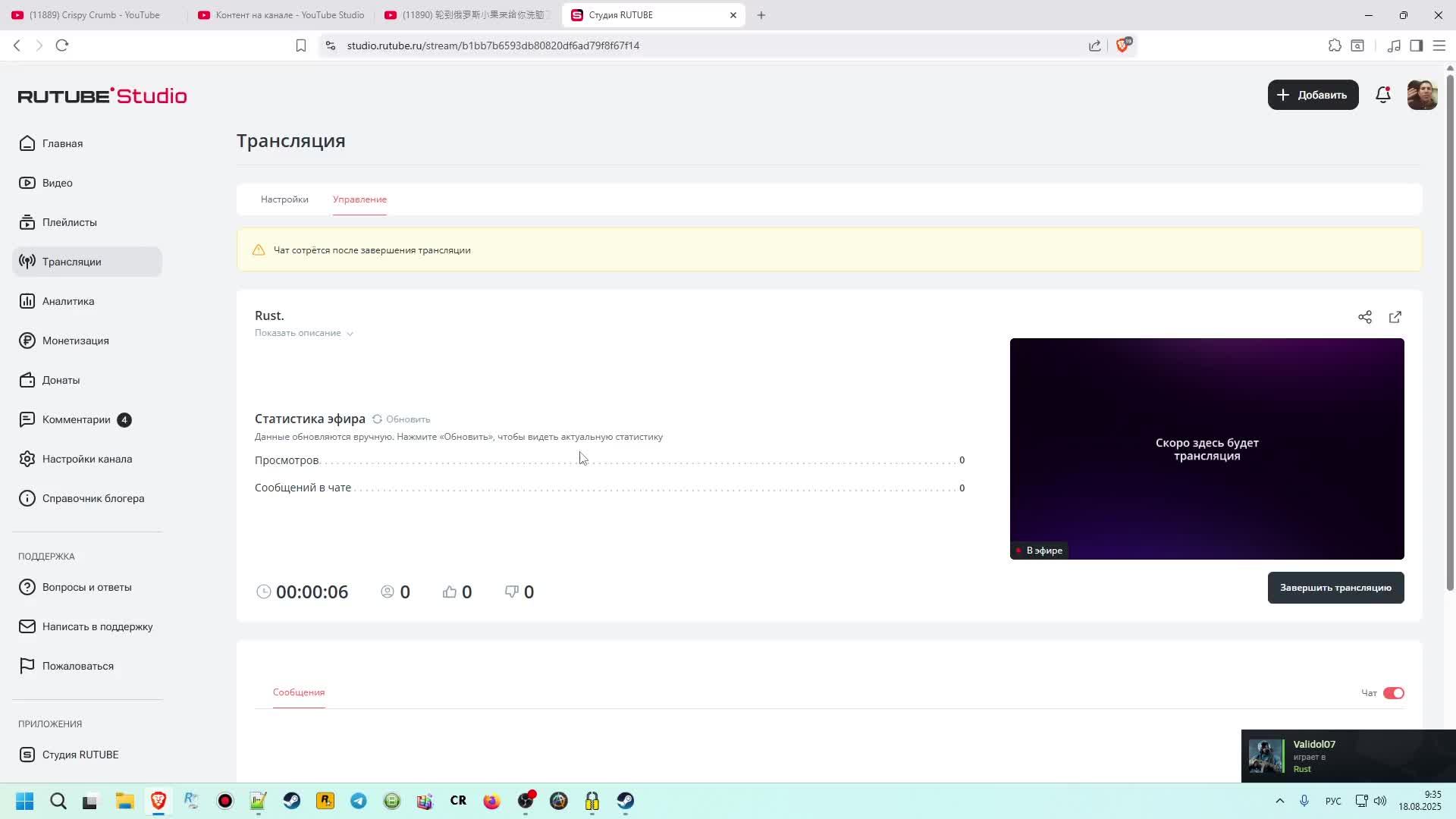Click the page vertical scrollbar

1450,334
